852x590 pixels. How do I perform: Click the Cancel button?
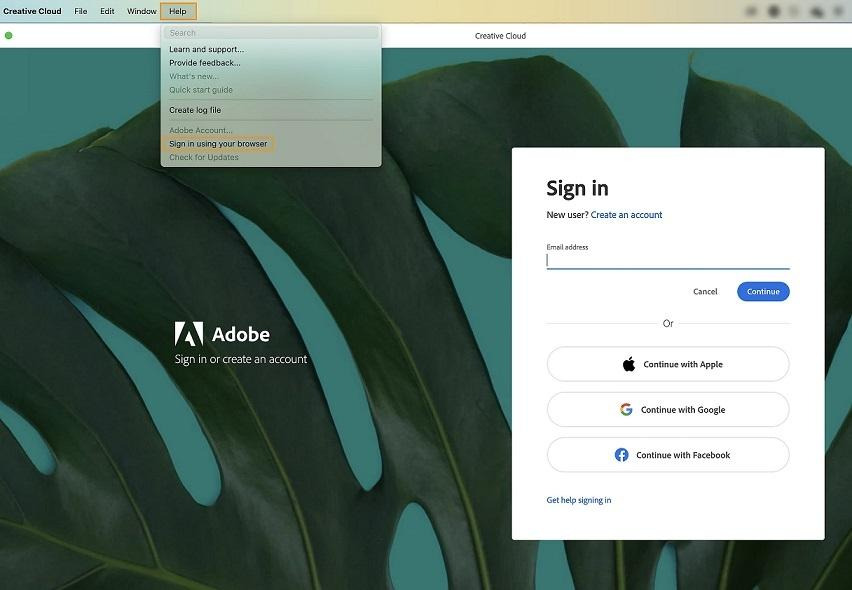[x=705, y=292]
